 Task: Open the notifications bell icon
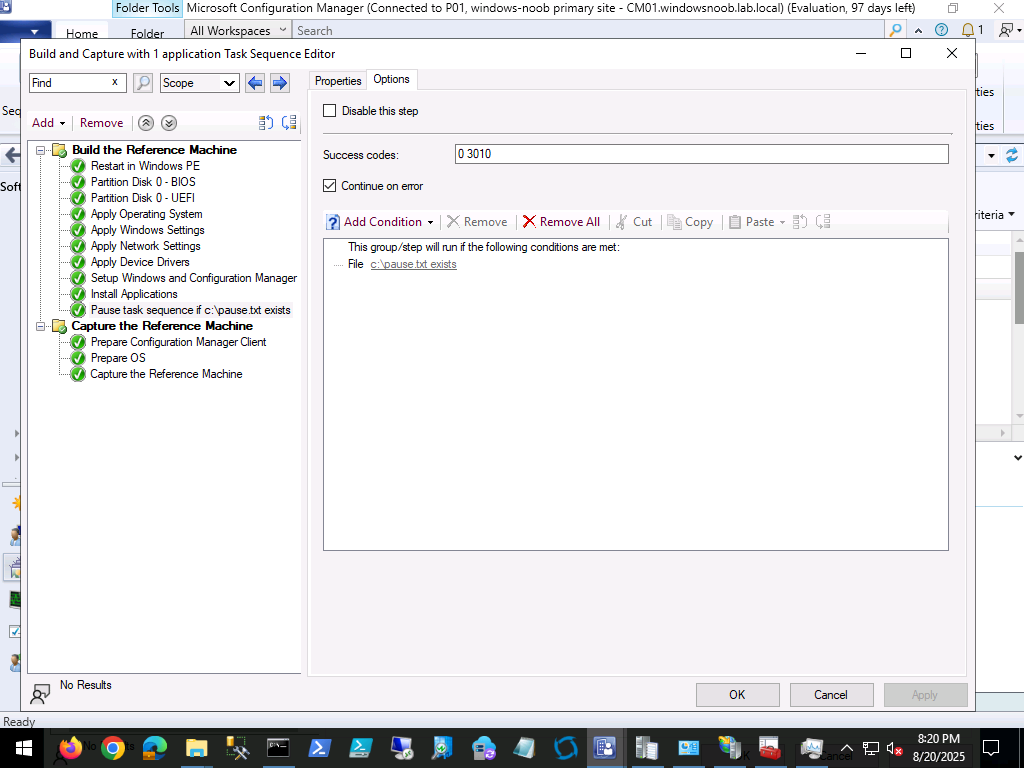coord(968,30)
